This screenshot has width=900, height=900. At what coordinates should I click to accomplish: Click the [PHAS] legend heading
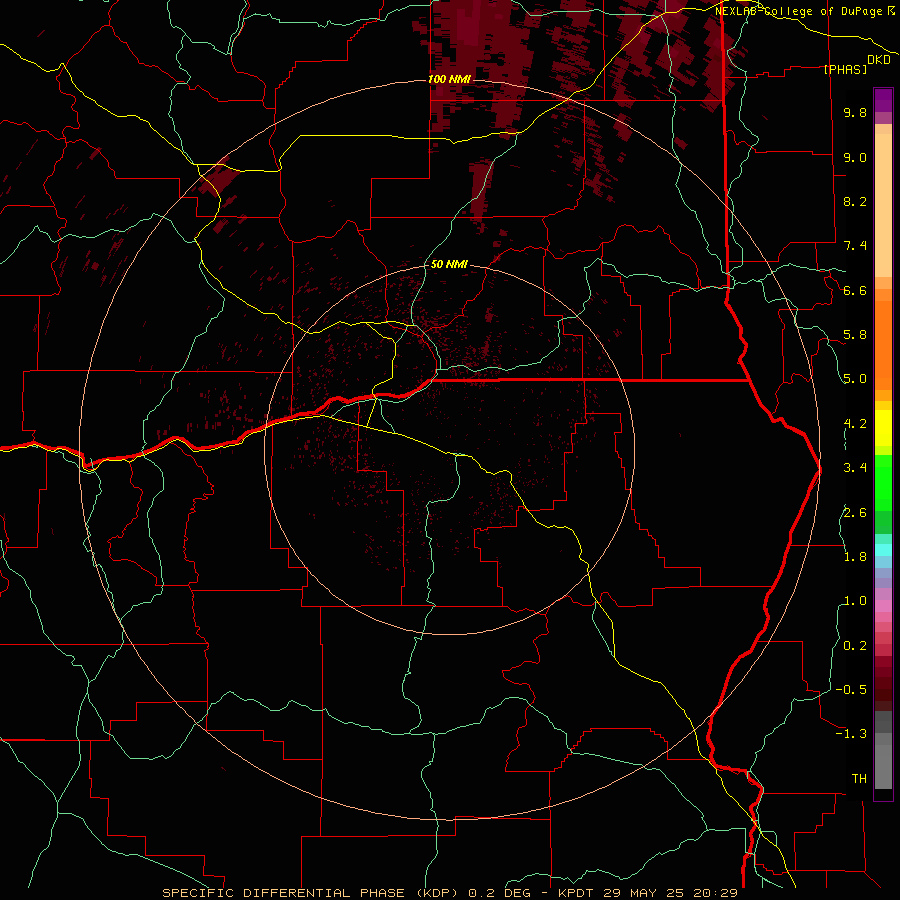[x=845, y=69]
